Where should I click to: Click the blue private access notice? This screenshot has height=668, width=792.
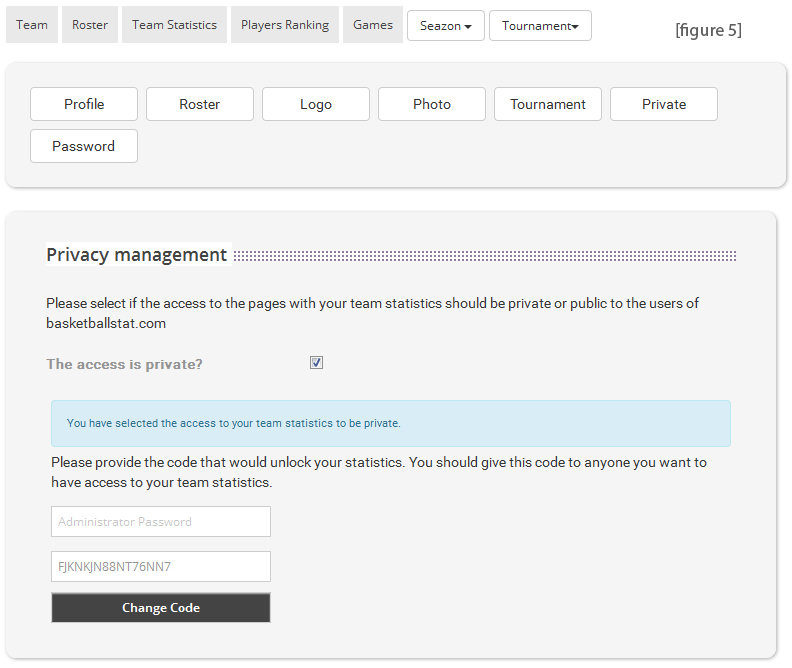(391, 423)
